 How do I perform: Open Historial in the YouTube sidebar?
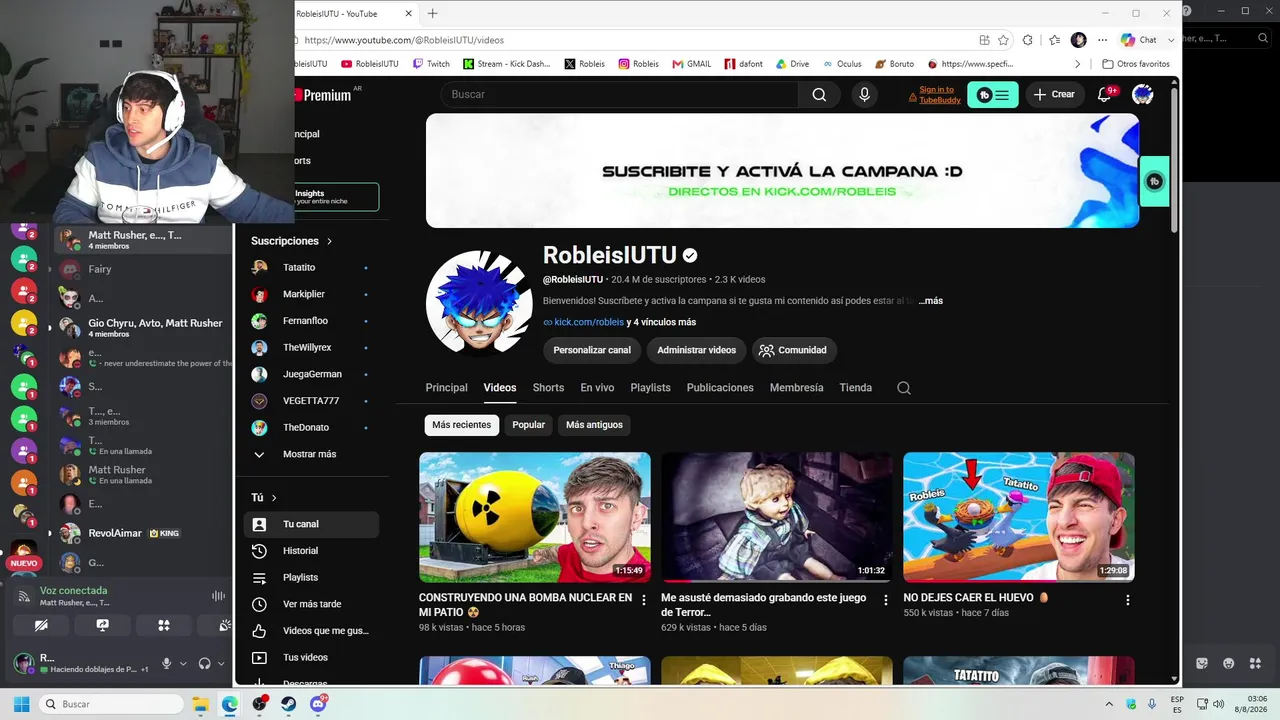311,551
